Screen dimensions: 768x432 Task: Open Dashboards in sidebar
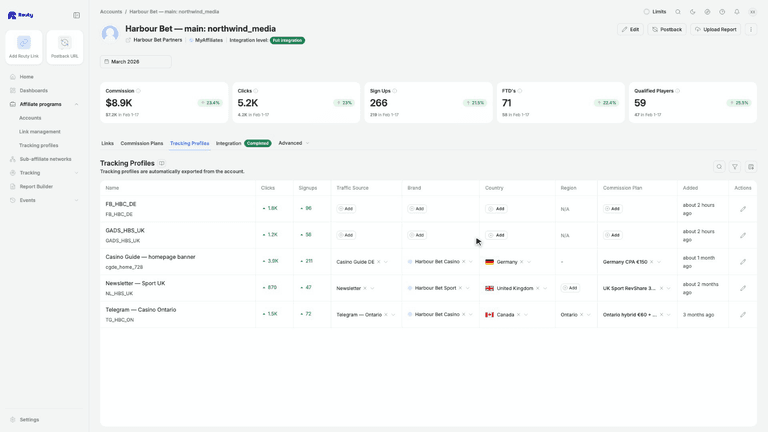click(33, 91)
